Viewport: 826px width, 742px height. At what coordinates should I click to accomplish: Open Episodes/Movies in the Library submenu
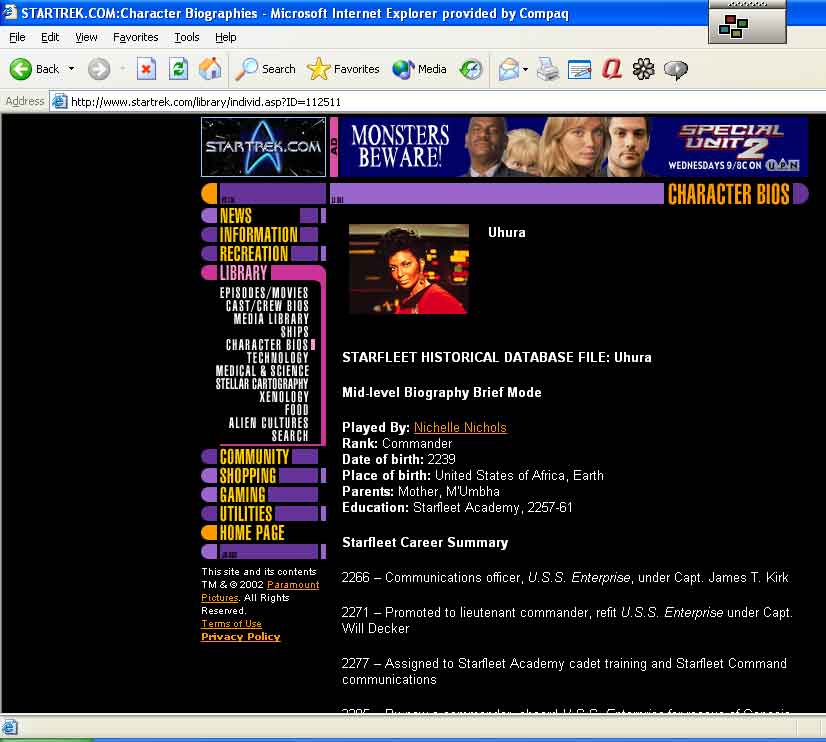tap(264, 293)
